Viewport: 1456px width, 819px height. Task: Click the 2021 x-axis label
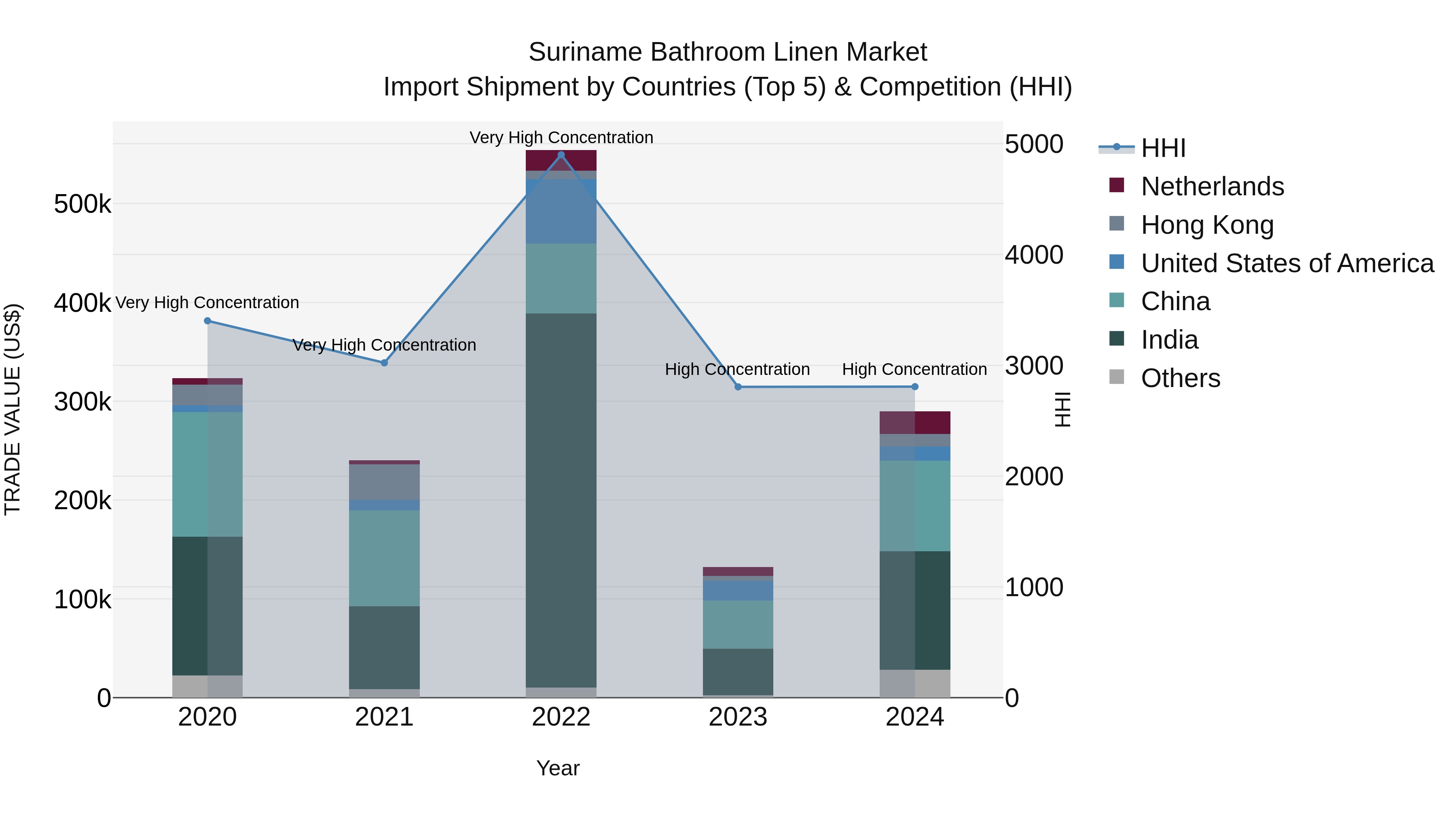384,717
